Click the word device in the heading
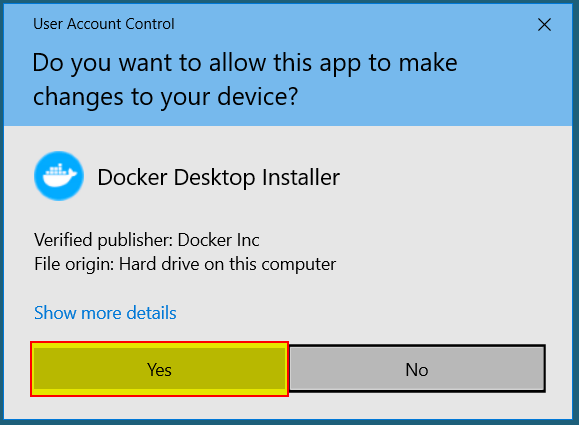This screenshot has width=579, height=425. 257,96
